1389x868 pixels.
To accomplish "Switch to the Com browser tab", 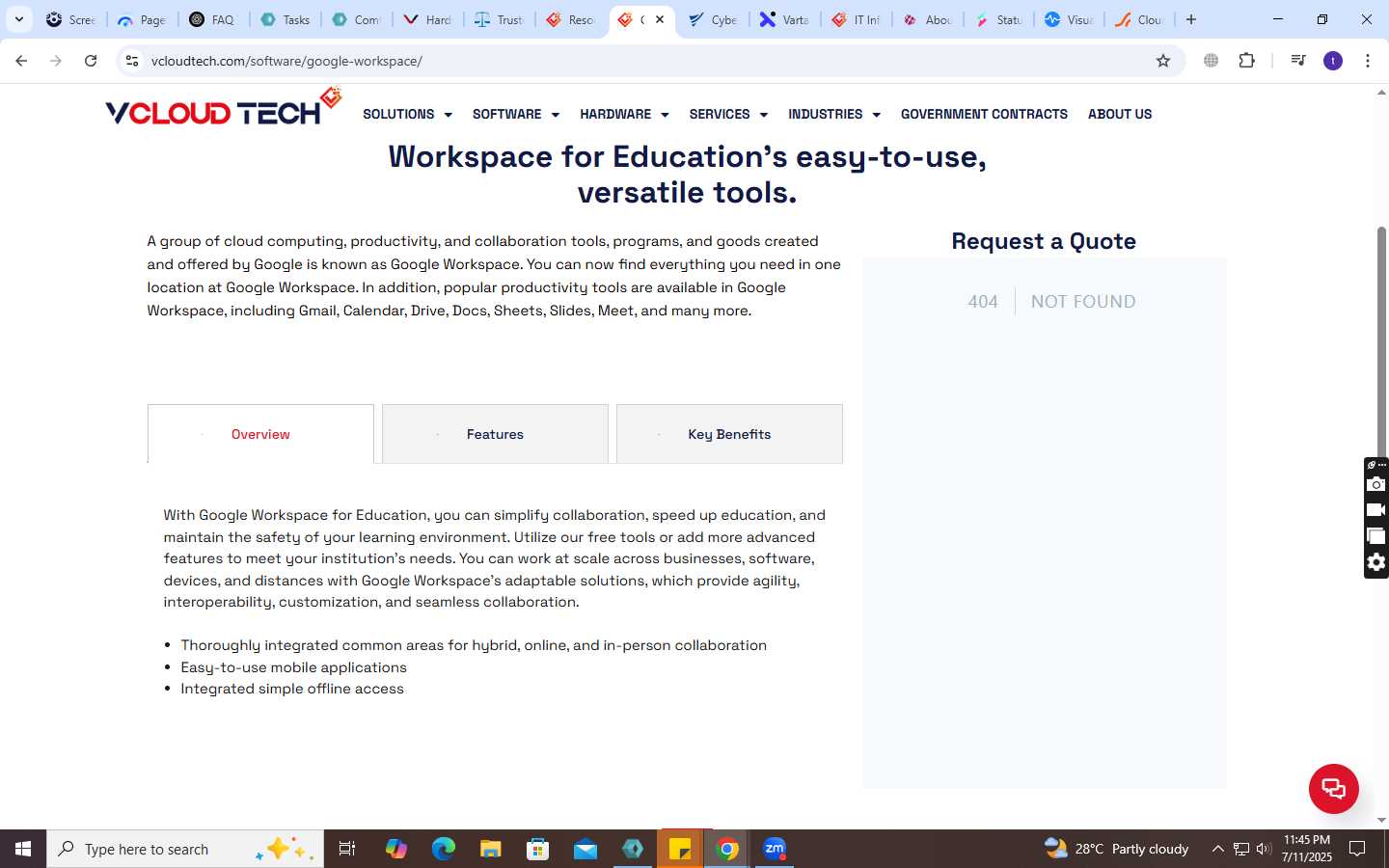I will [x=356, y=19].
